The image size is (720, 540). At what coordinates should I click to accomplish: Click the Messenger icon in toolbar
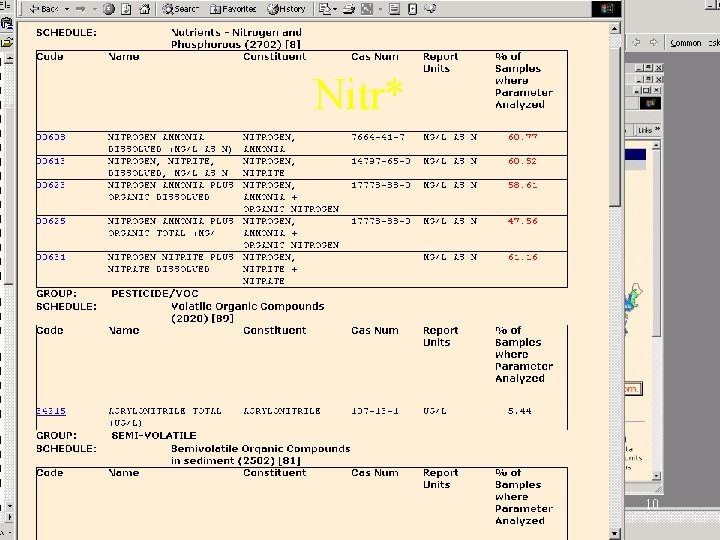coord(430,9)
